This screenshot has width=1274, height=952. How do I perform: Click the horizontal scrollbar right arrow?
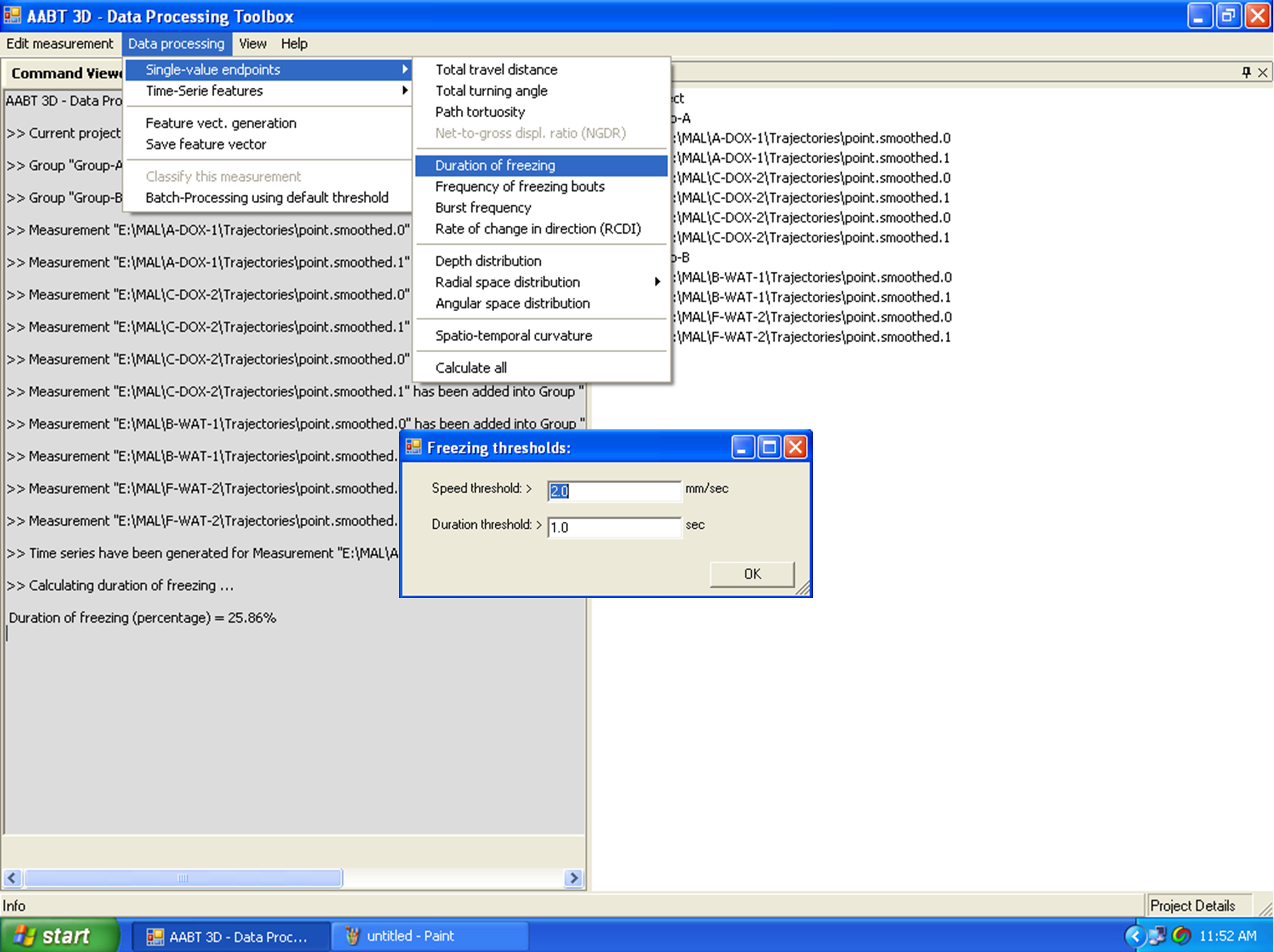coord(573,878)
